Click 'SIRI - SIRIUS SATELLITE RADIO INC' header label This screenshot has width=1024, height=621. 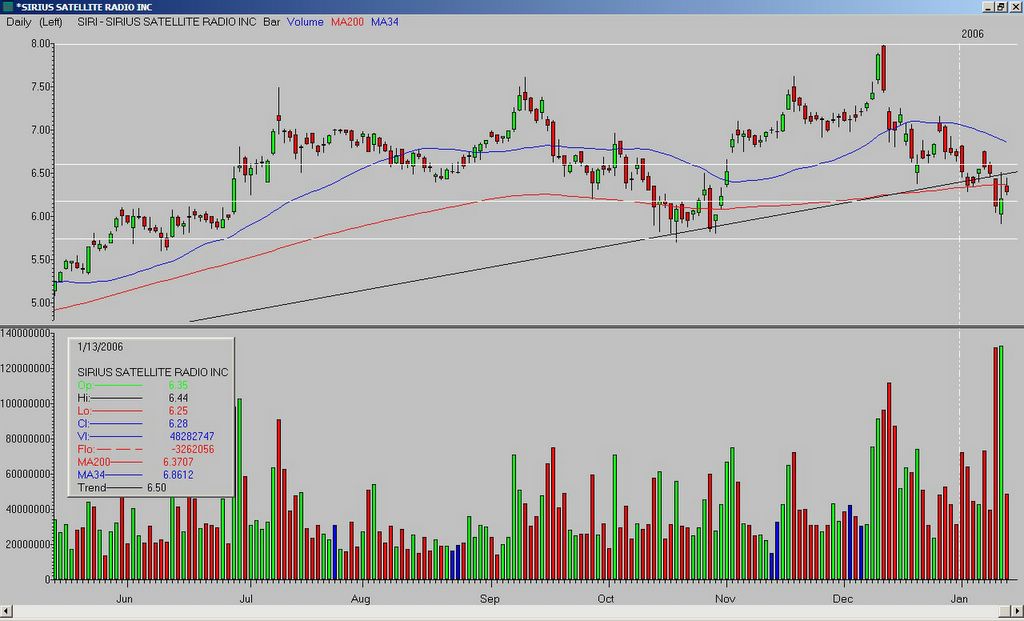coord(167,22)
